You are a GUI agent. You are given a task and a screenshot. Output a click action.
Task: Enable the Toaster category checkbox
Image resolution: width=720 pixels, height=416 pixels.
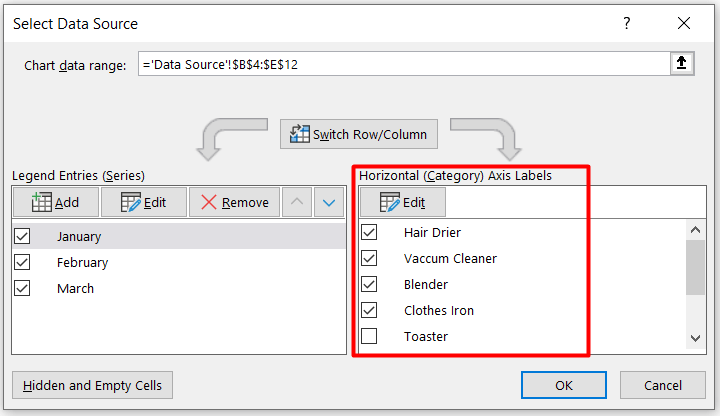pos(369,336)
